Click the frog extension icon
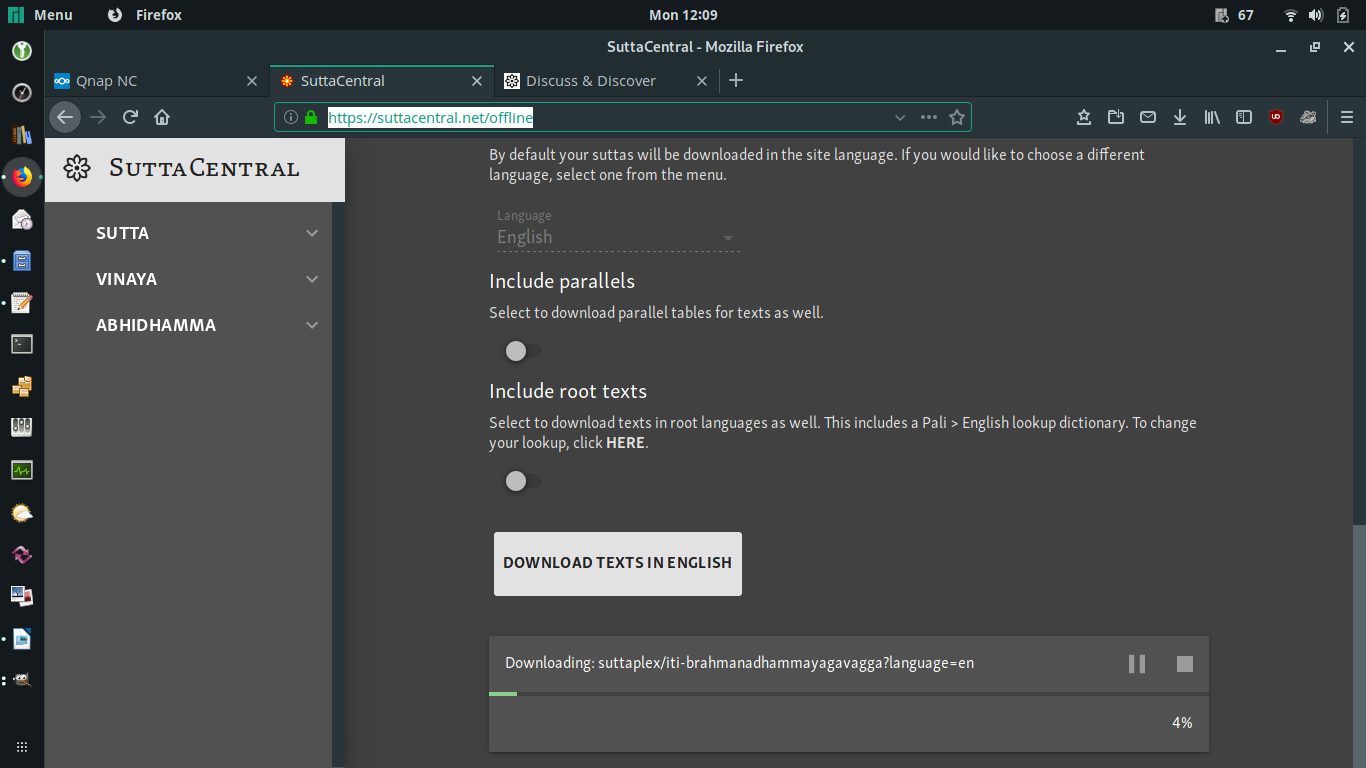 click(1308, 117)
